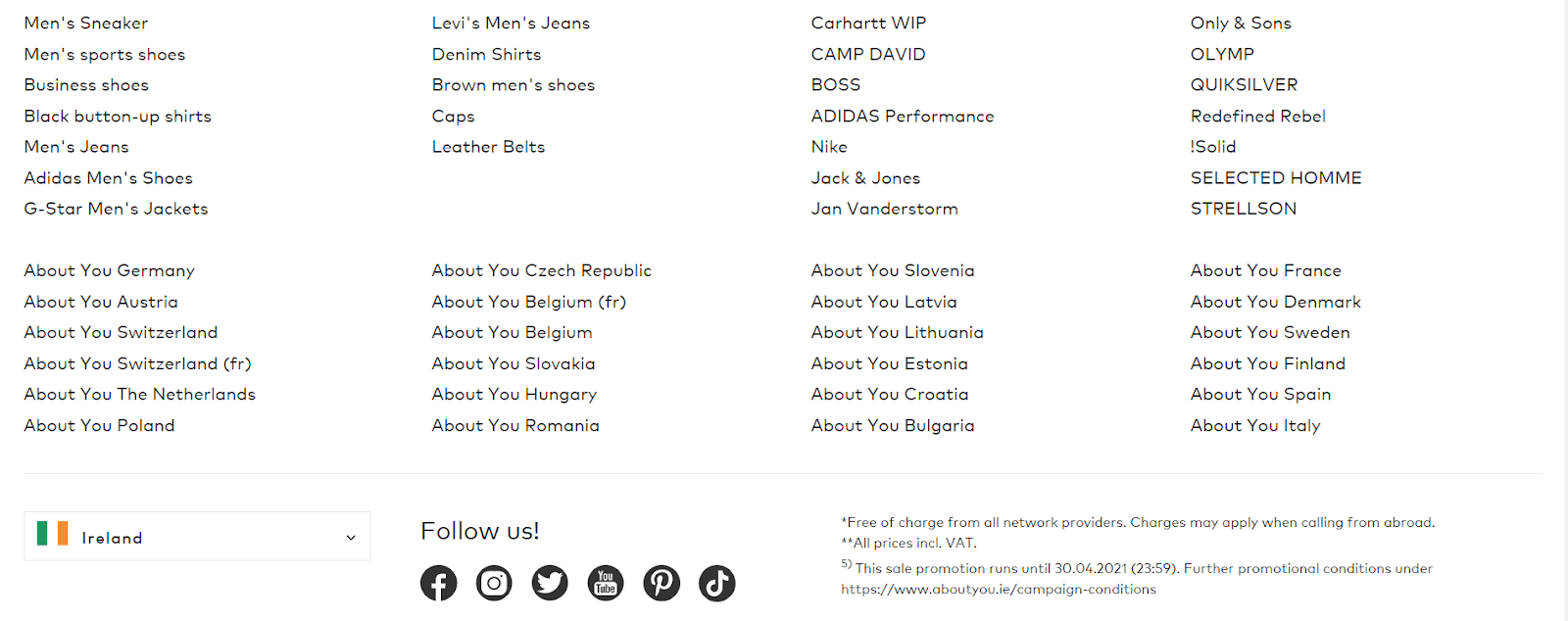
Task: Open the campaign-conditions URL link
Action: click(999, 590)
